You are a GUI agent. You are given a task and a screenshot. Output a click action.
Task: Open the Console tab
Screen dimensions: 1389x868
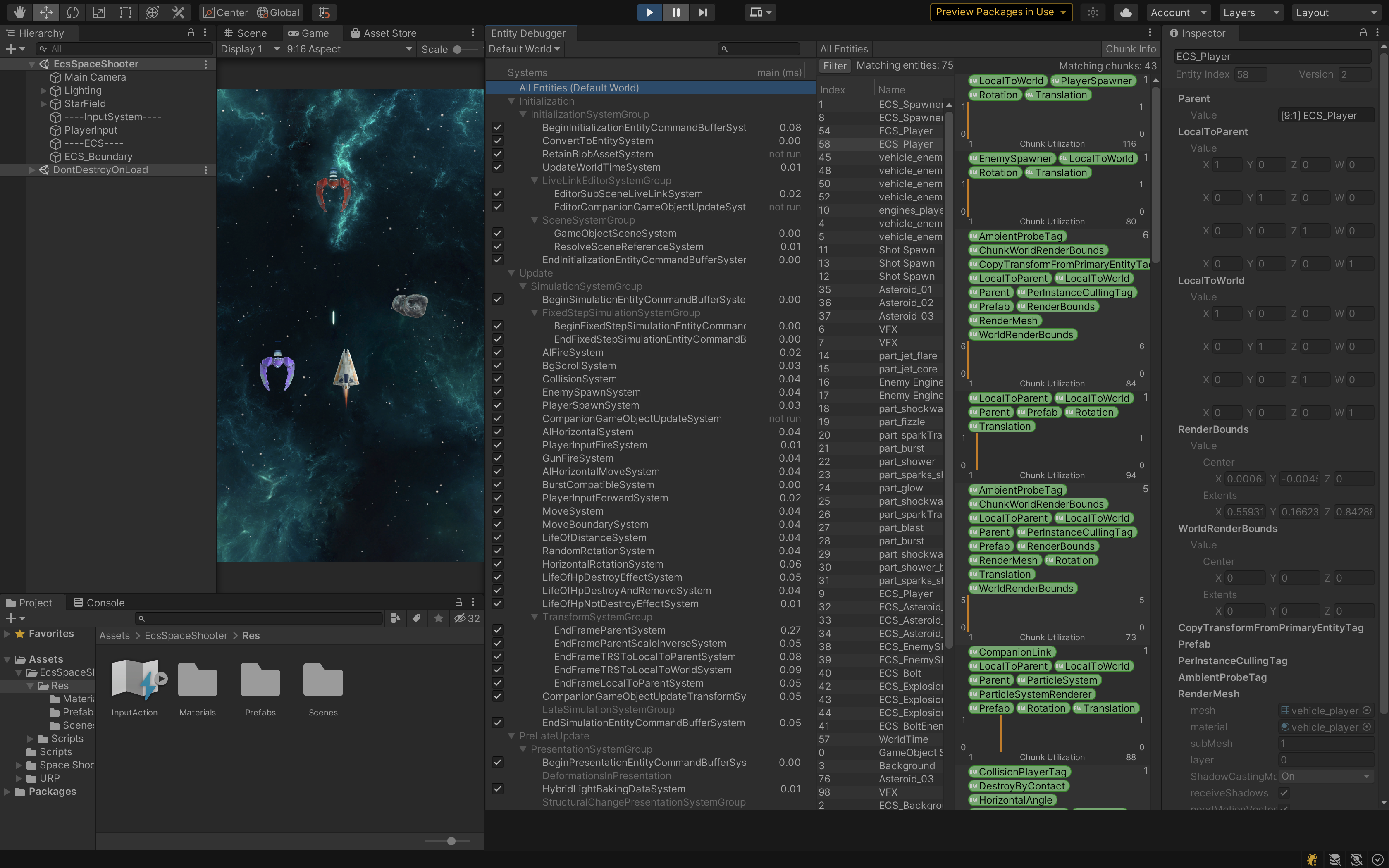[99, 603]
